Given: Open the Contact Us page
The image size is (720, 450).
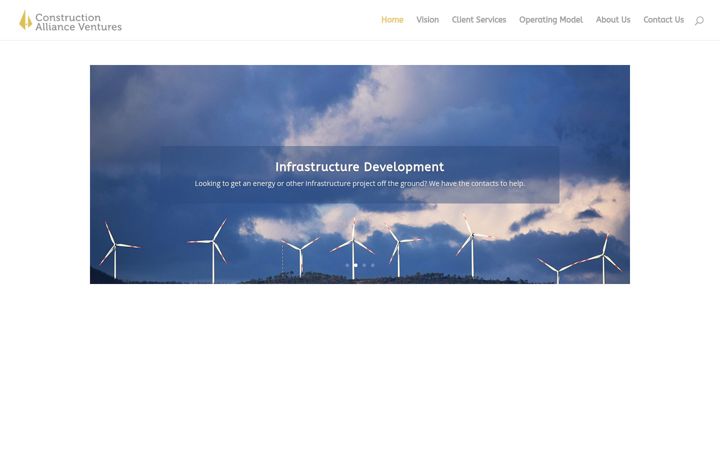Looking at the screenshot, I should point(664,20).
